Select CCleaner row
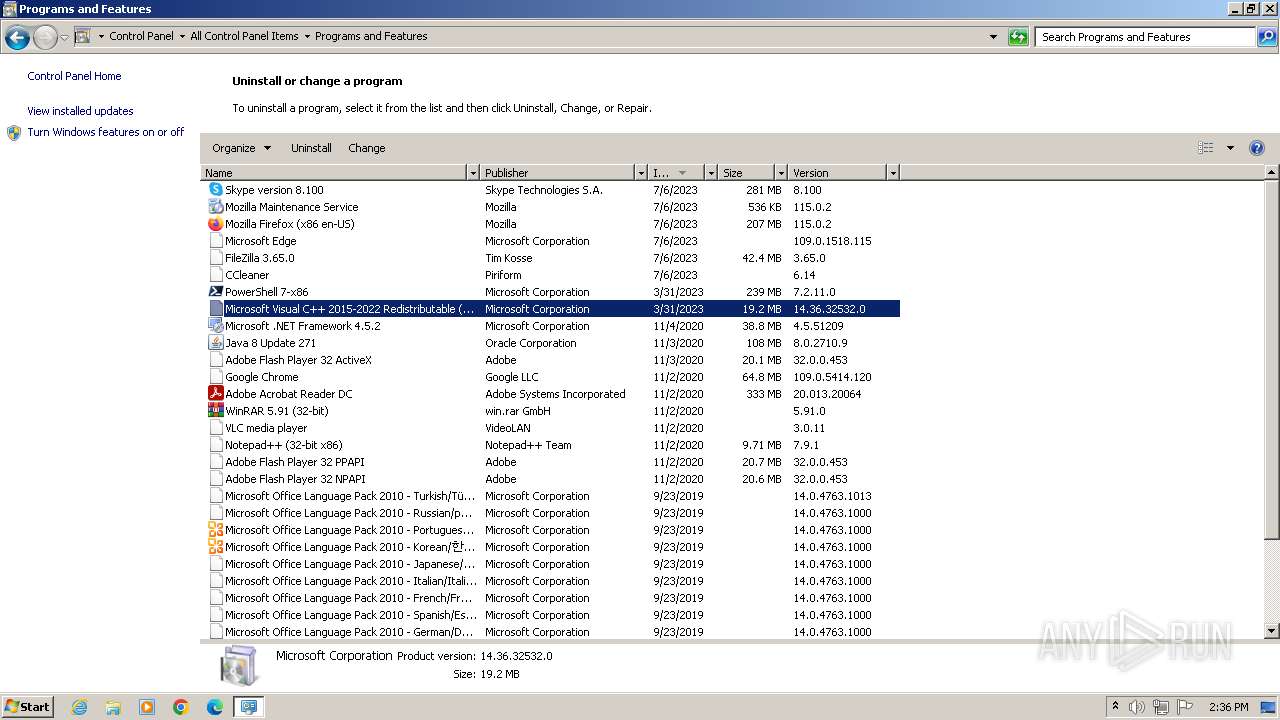Viewport: 1280px width, 720px height. [x=552, y=275]
